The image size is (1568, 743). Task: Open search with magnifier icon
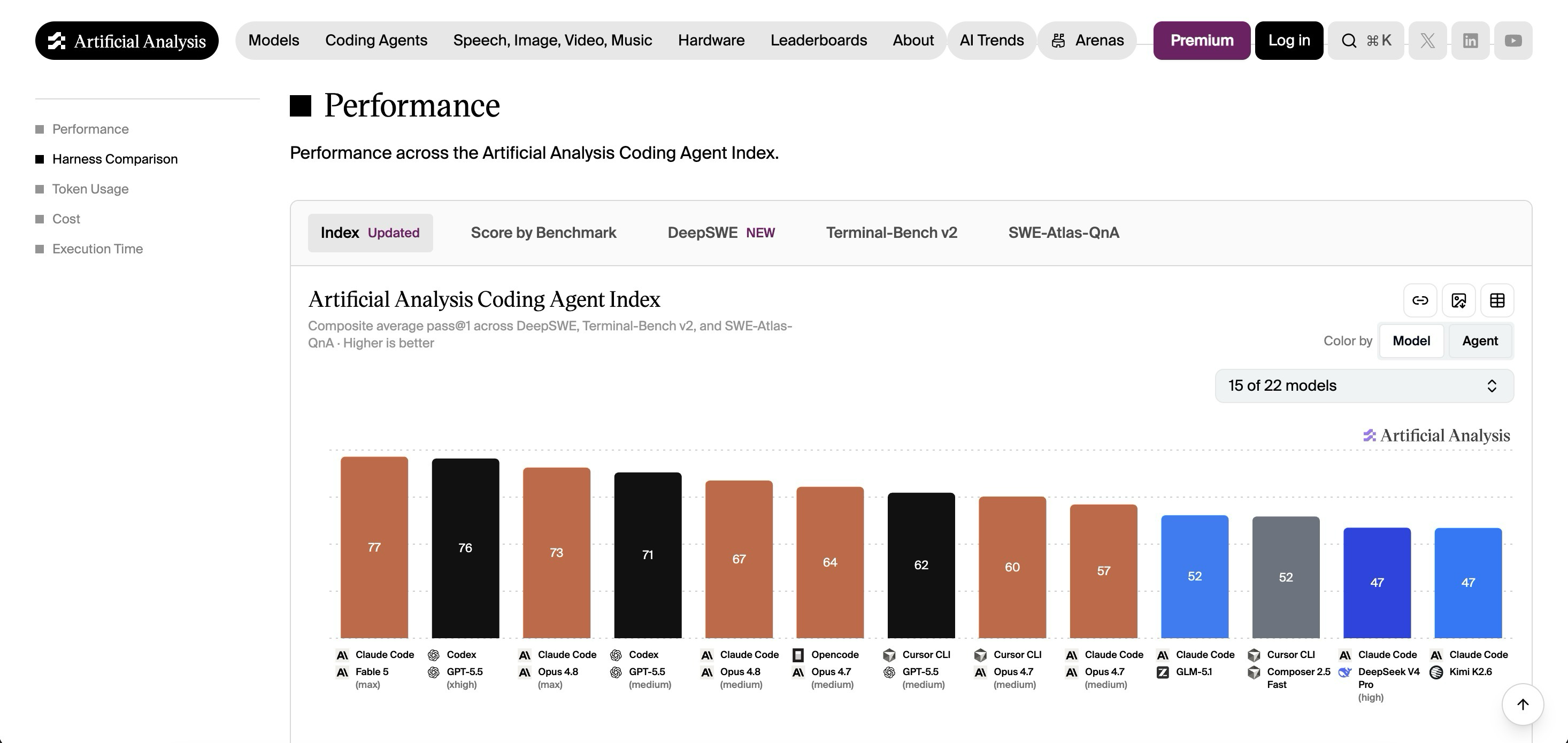[1366, 41]
